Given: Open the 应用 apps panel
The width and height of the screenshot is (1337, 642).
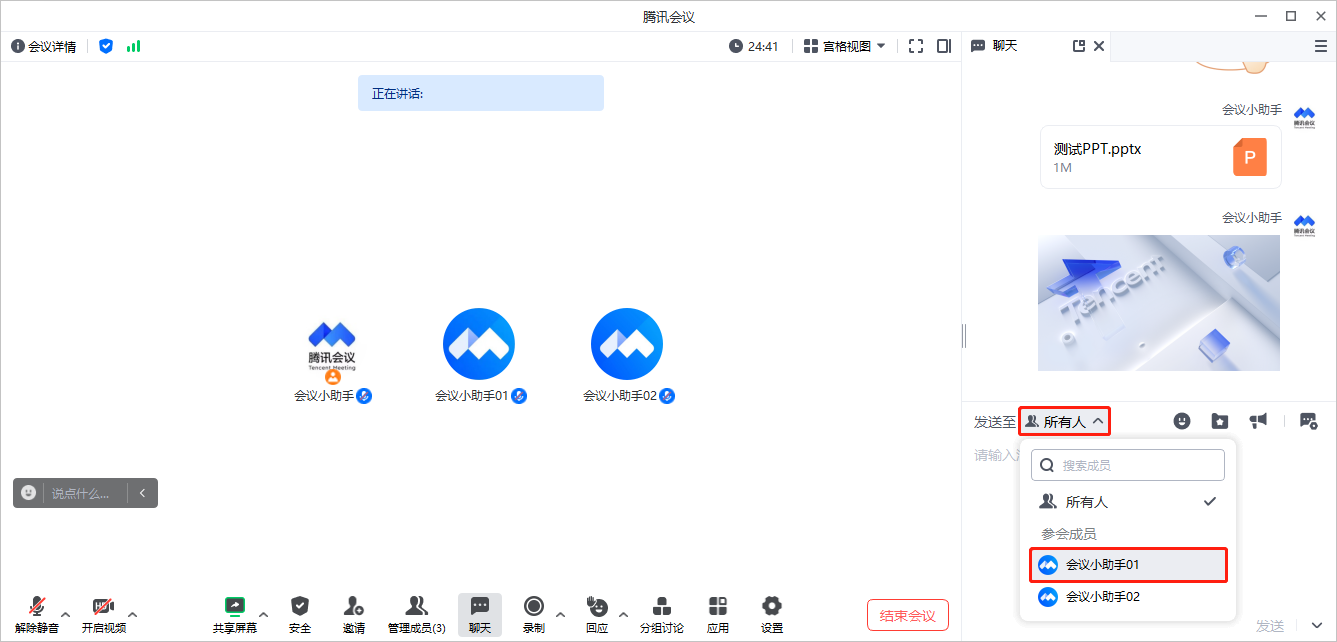Looking at the screenshot, I should click(x=718, y=615).
